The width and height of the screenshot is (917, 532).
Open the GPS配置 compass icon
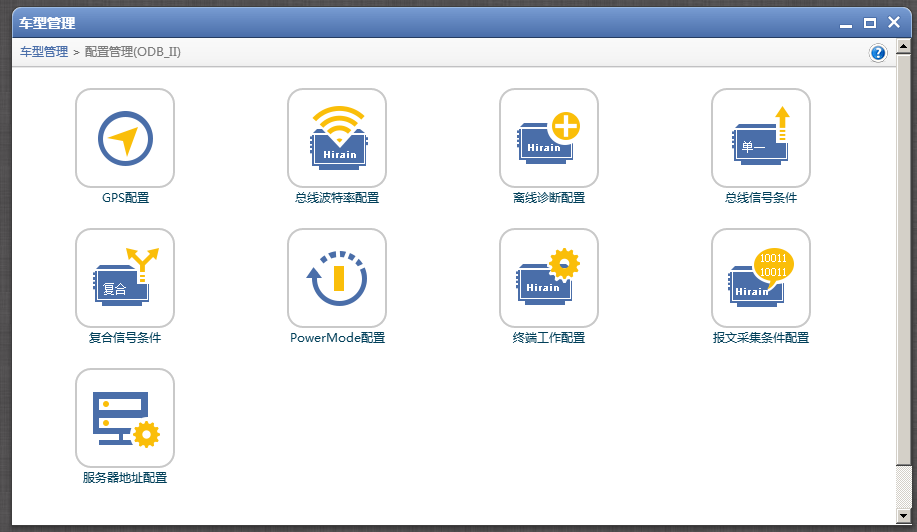125,138
